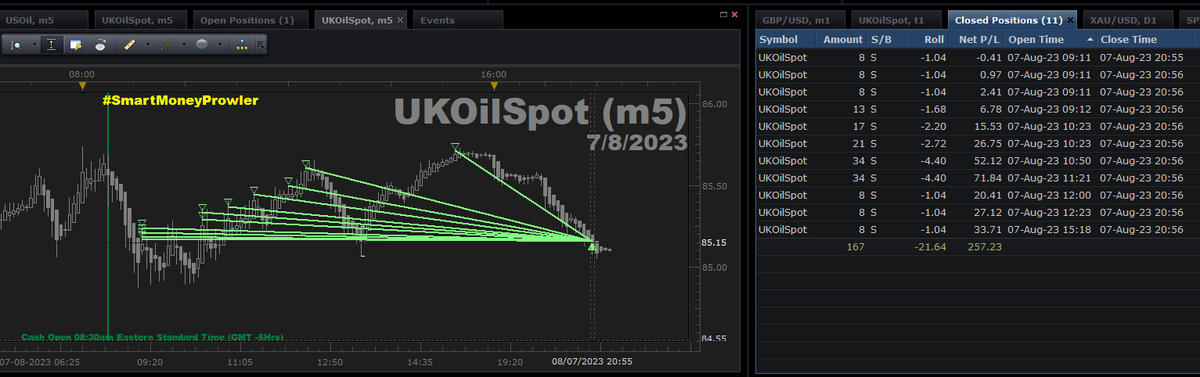Select the row with Net P/L 0.97

(977, 75)
